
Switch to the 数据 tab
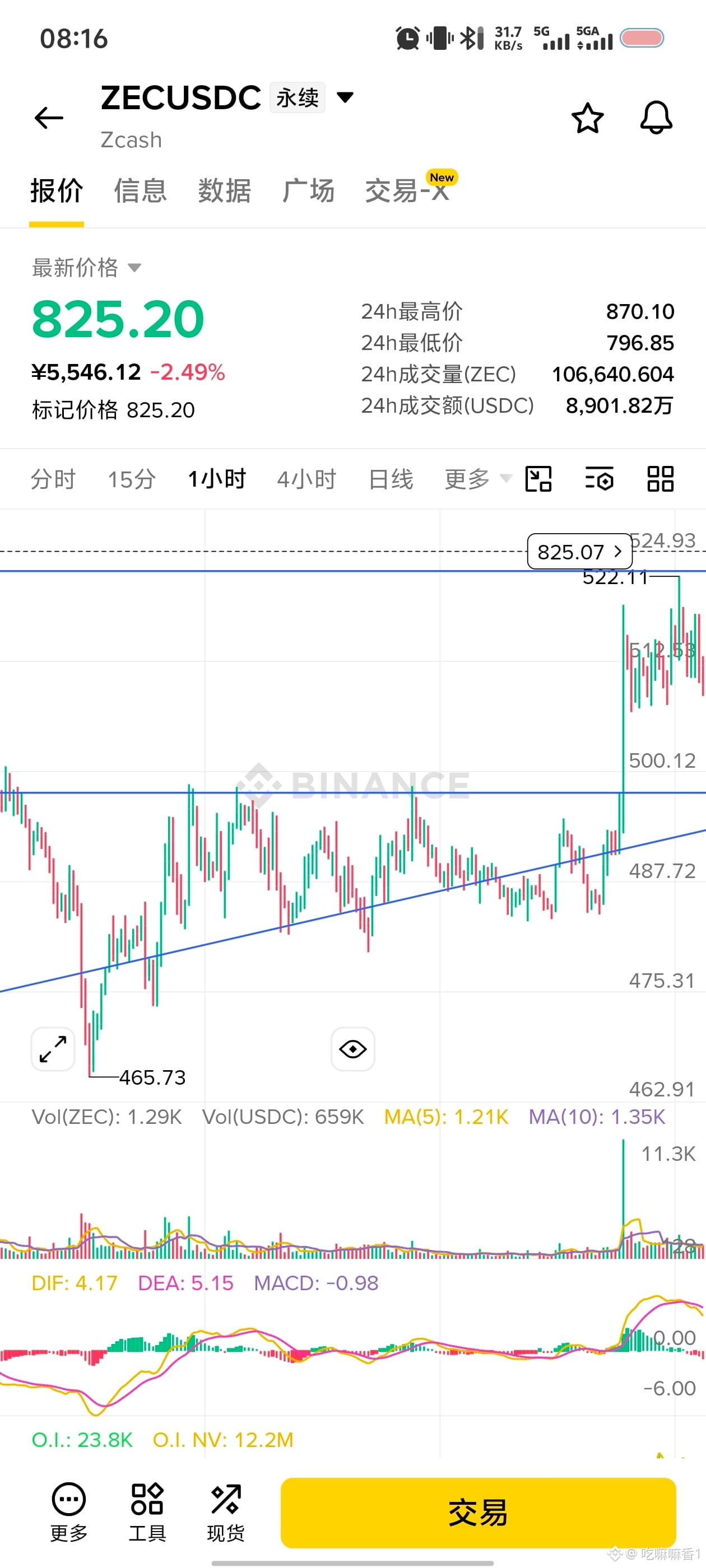click(x=224, y=190)
